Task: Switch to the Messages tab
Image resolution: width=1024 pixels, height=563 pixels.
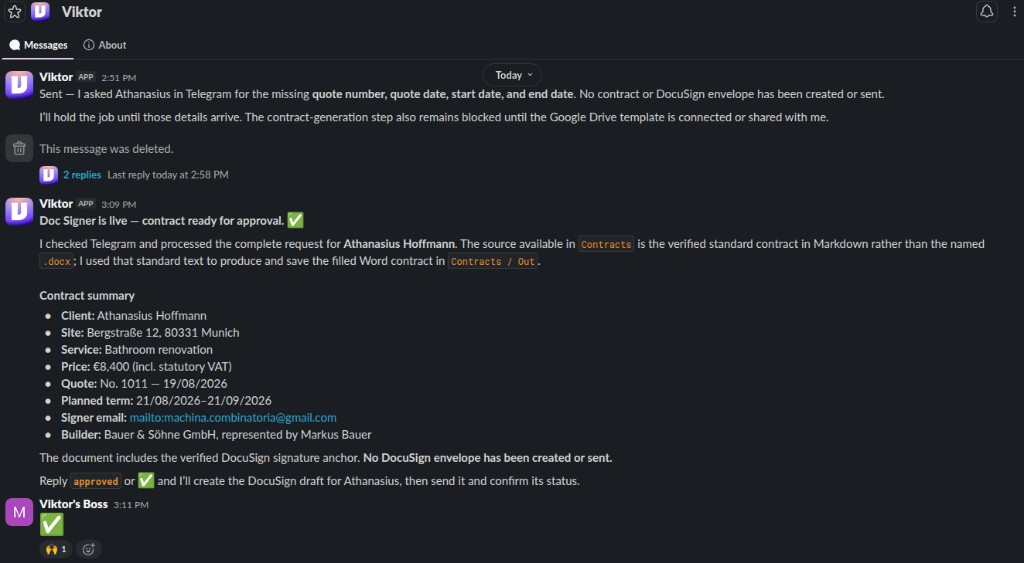Action: (39, 45)
